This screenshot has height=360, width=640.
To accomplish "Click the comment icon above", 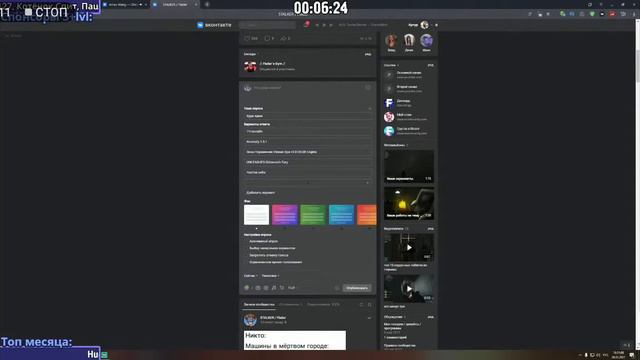I will click(x=267, y=38).
